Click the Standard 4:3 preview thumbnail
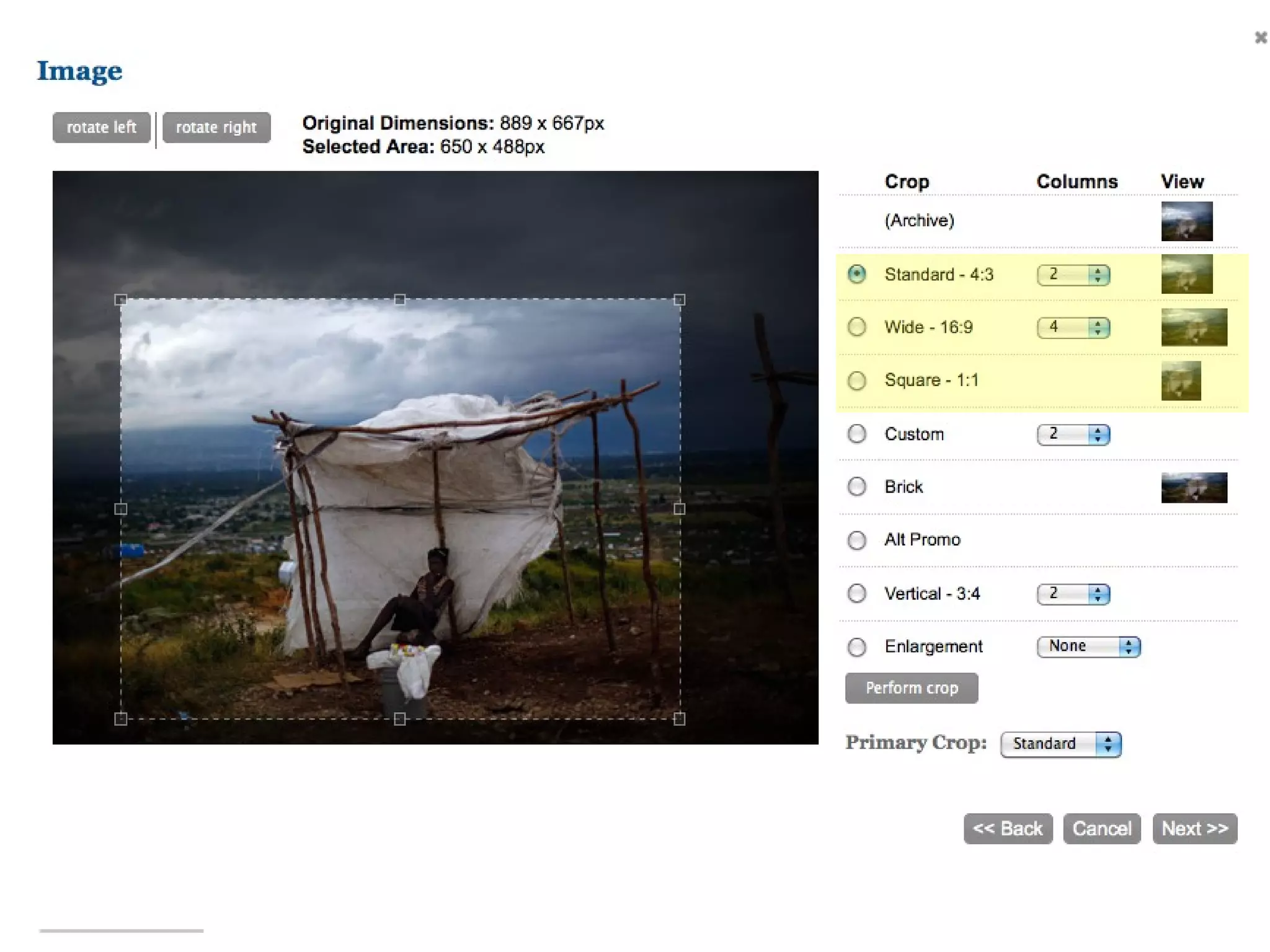 point(1186,274)
